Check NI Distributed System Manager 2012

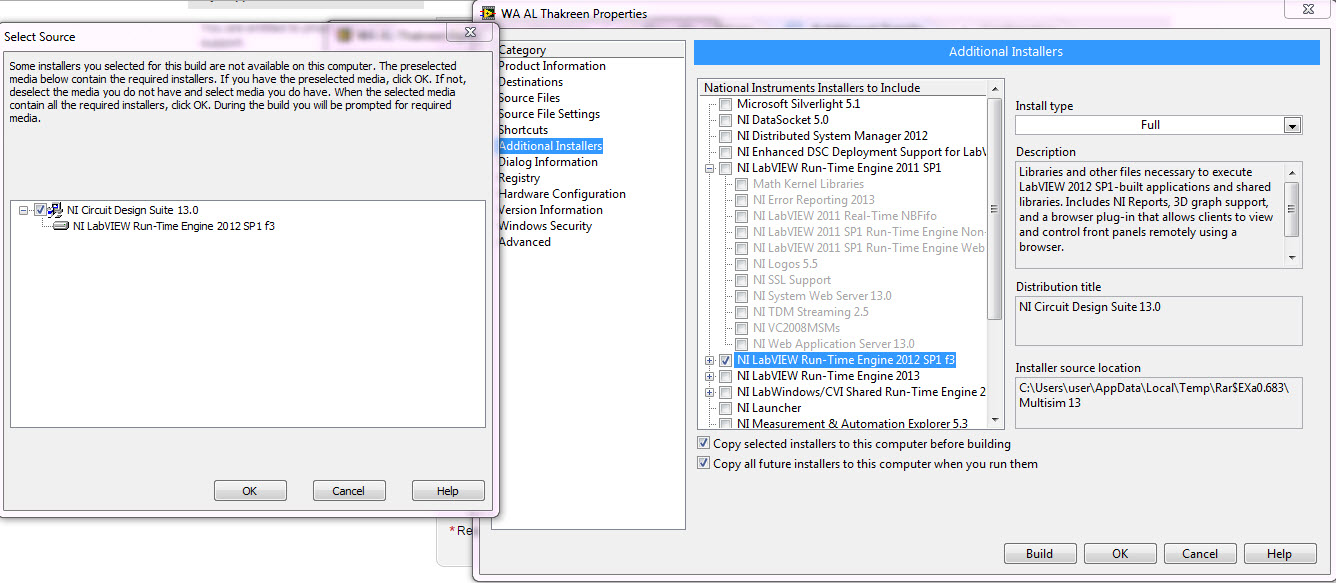pos(725,136)
